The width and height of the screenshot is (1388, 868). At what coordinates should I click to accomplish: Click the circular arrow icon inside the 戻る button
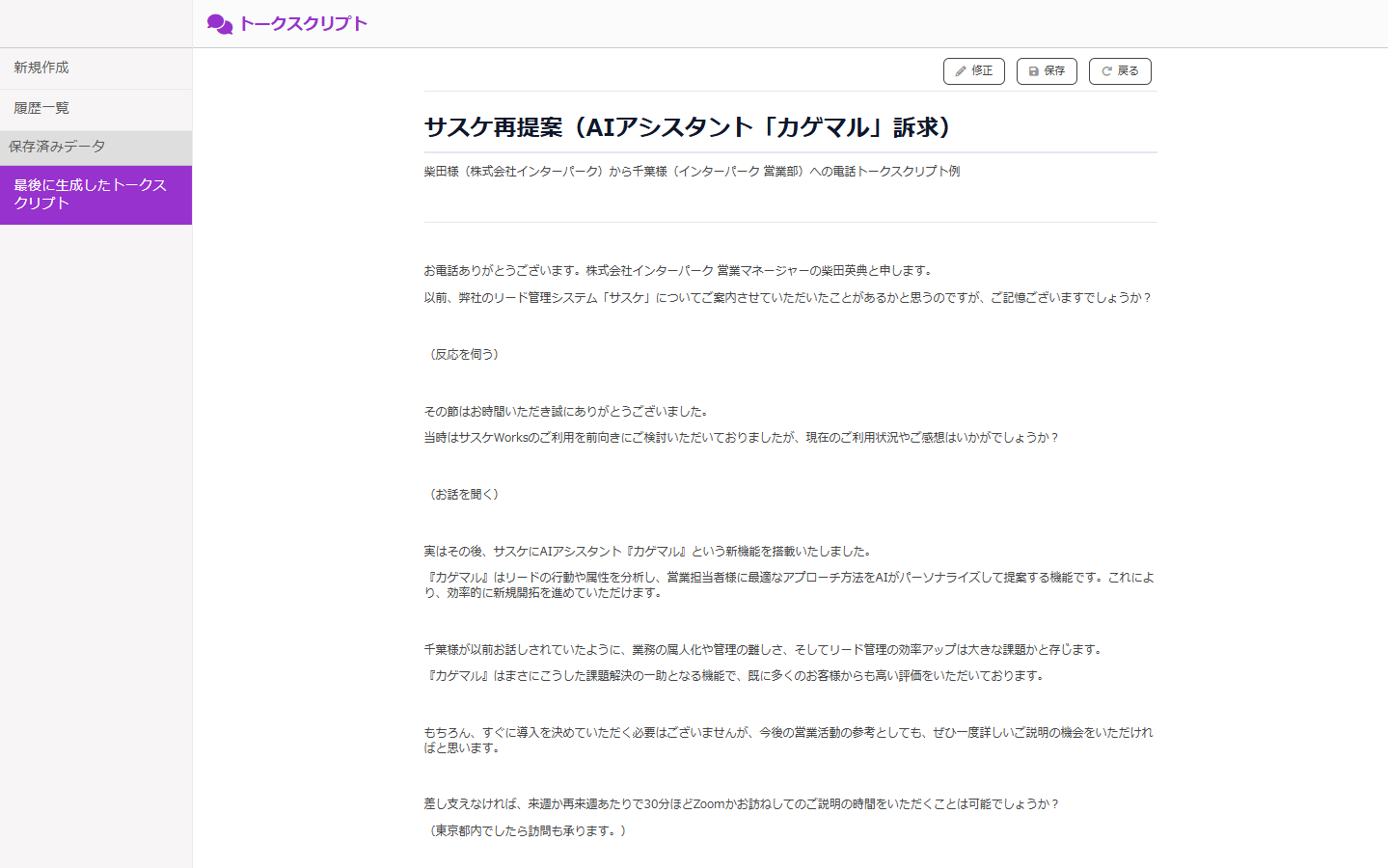(1105, 70)
